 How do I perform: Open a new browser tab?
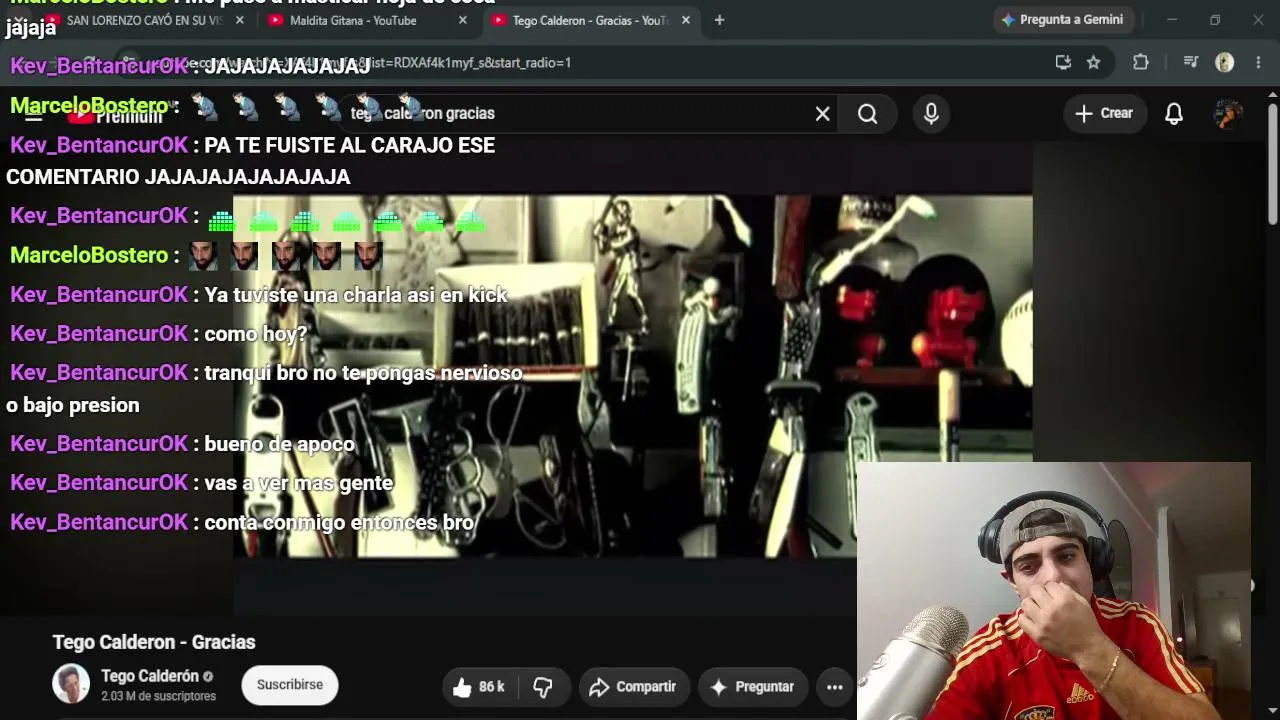pyautogui.click(x=719, y=20)
